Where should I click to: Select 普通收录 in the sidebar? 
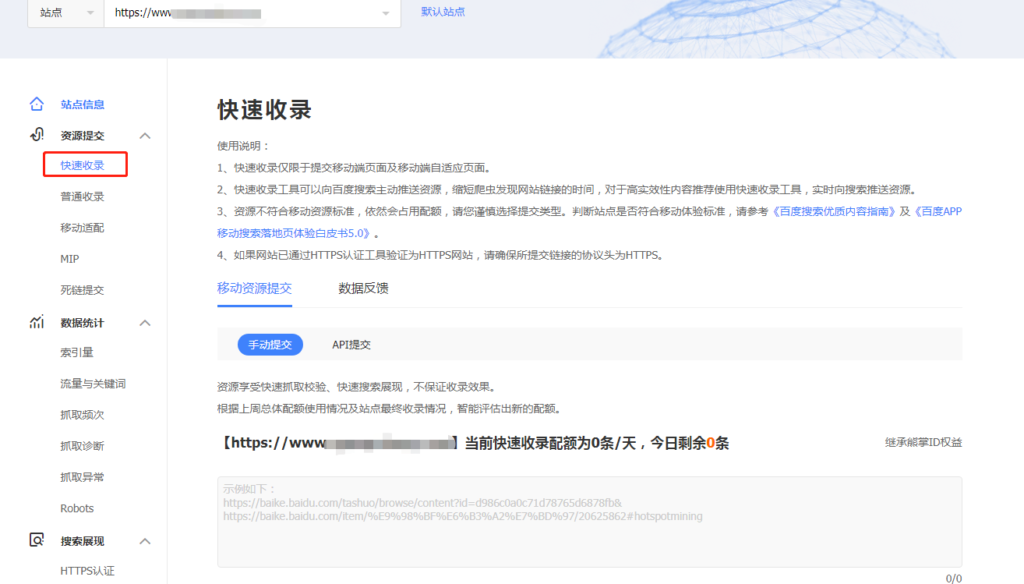[82, 197]
